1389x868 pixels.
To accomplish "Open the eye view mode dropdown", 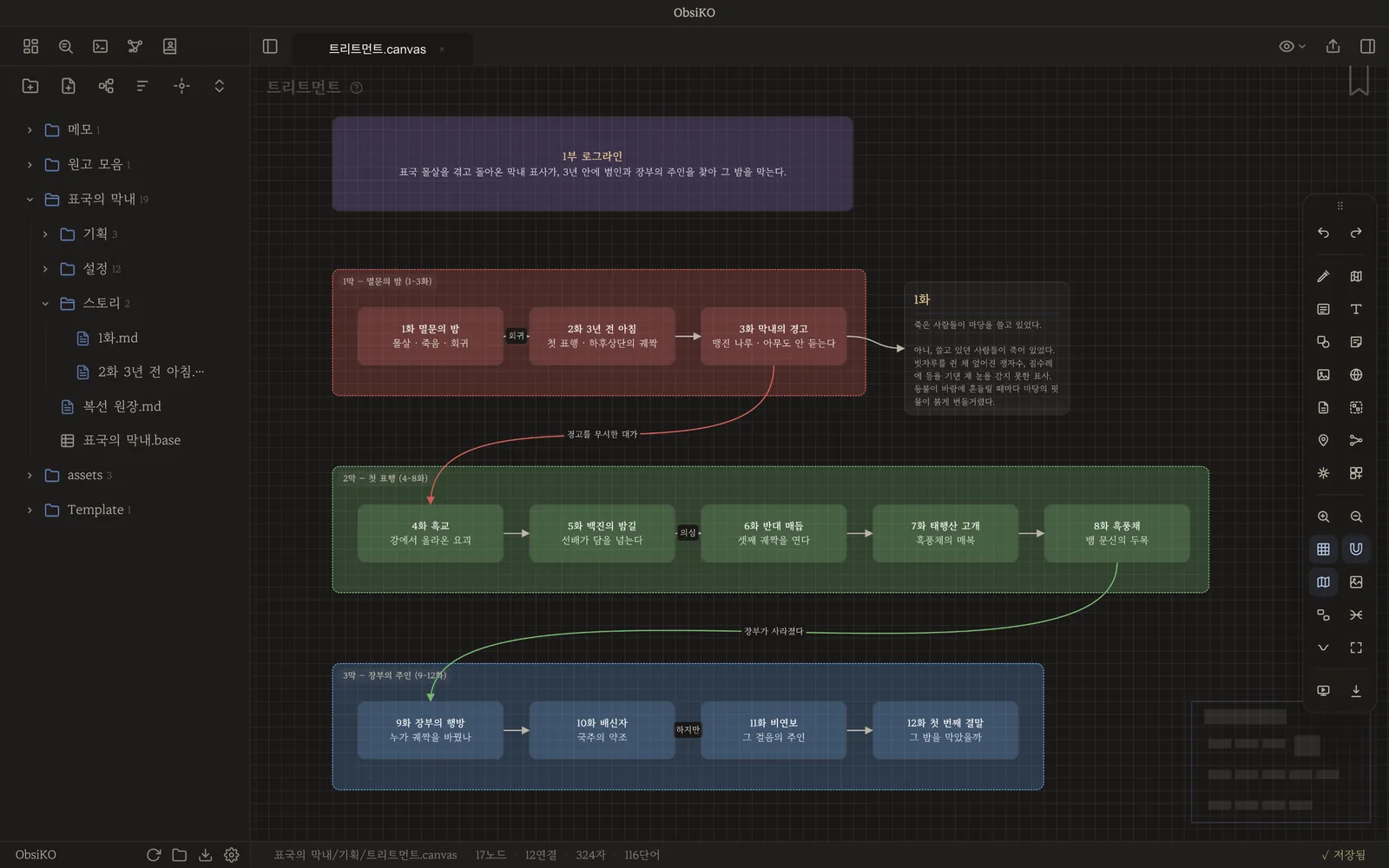I will (x=1292, y=46).
